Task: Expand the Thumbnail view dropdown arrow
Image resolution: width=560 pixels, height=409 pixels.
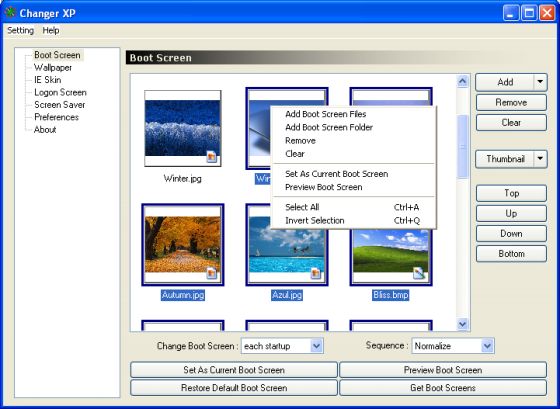Action: (x=540, y=159)
